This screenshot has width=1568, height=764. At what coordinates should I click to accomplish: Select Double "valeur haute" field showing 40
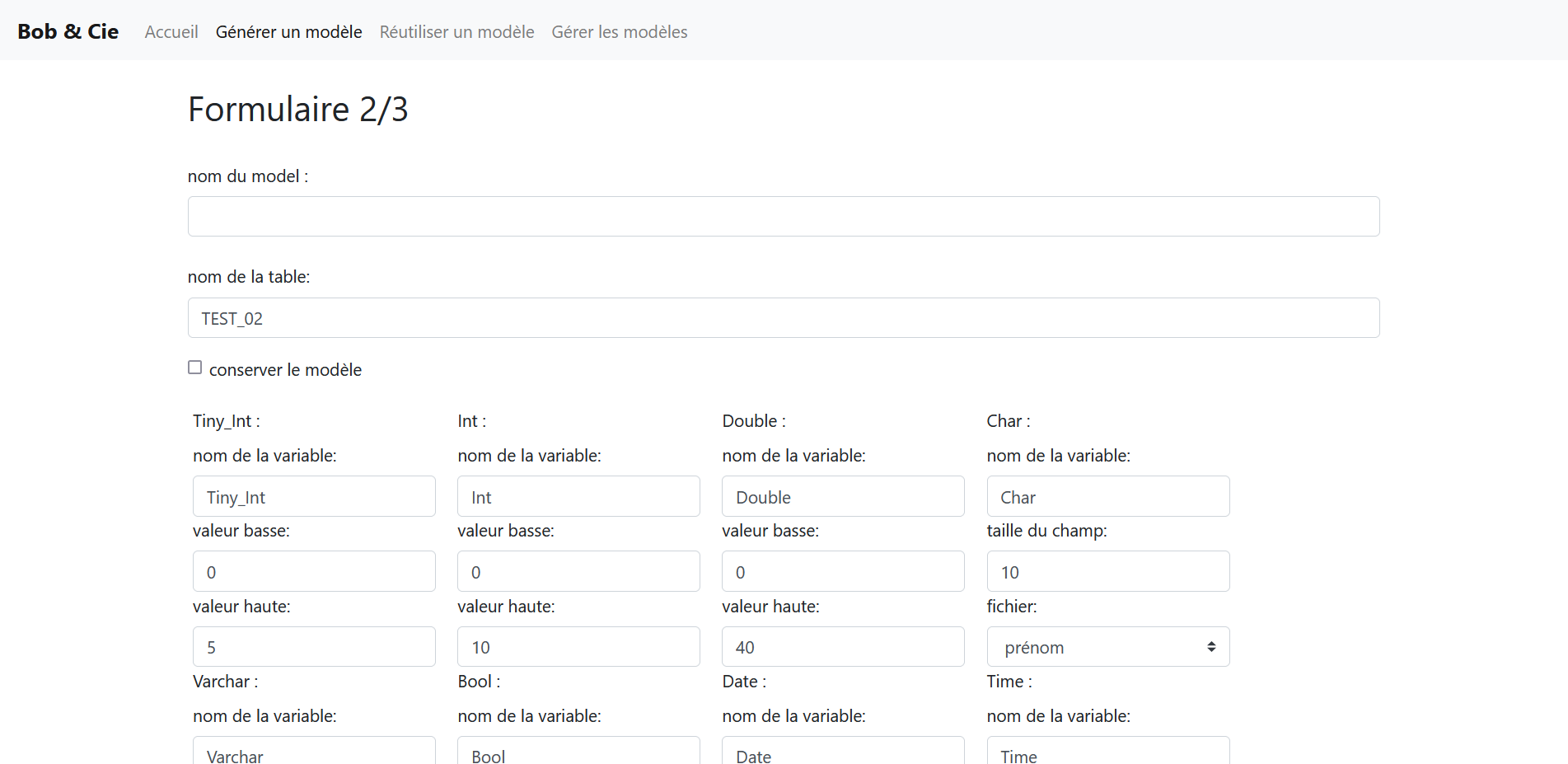click(843, 646)
